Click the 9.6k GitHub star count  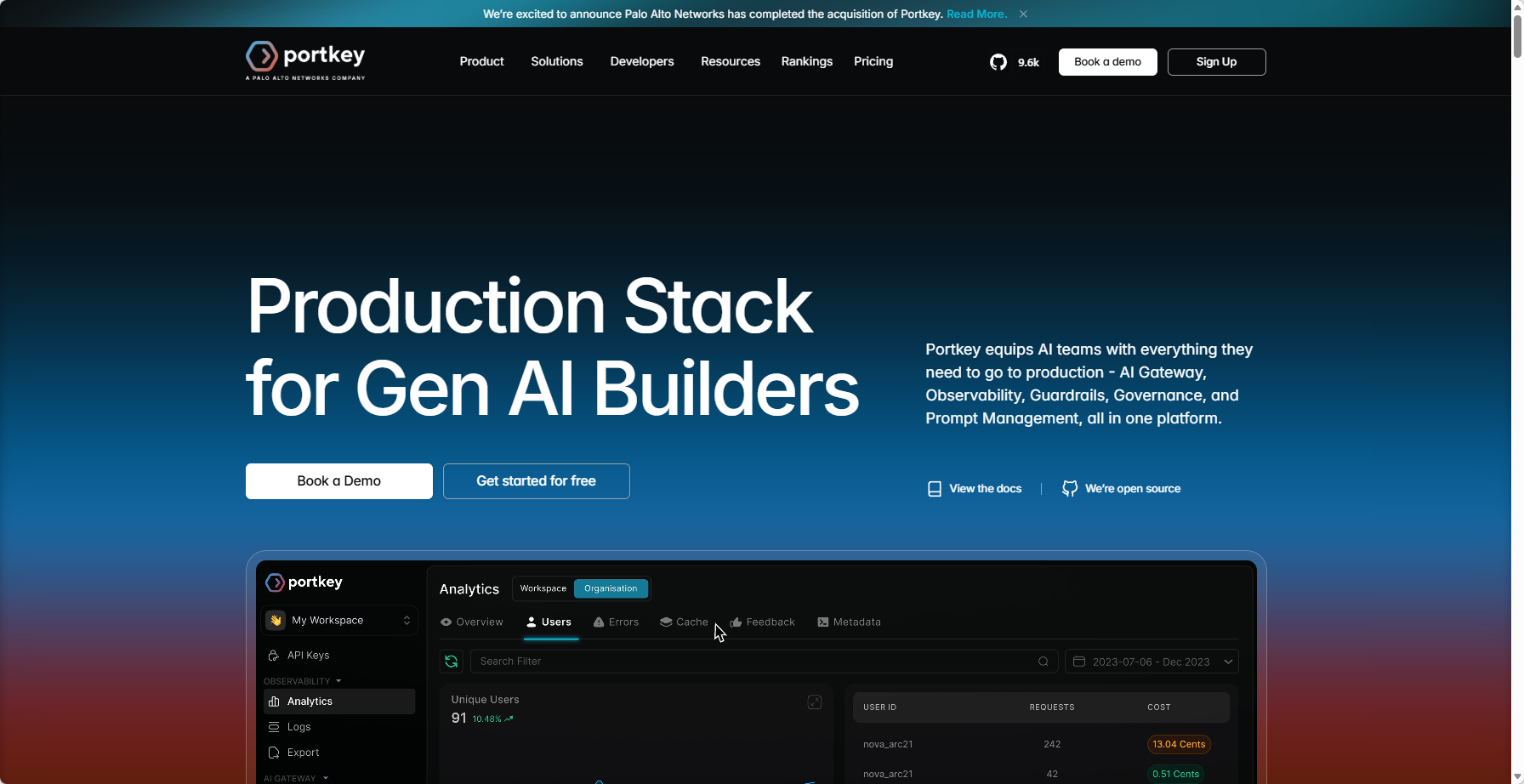(1028, 62)
